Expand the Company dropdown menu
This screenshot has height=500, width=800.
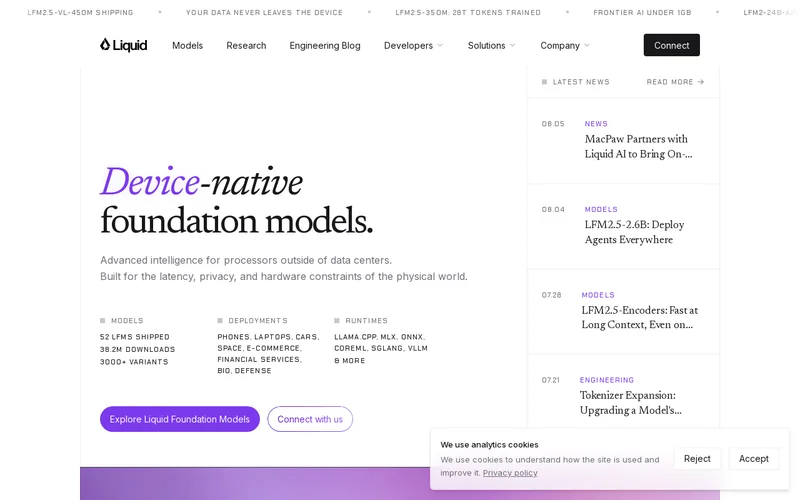[x=565, y=45]
